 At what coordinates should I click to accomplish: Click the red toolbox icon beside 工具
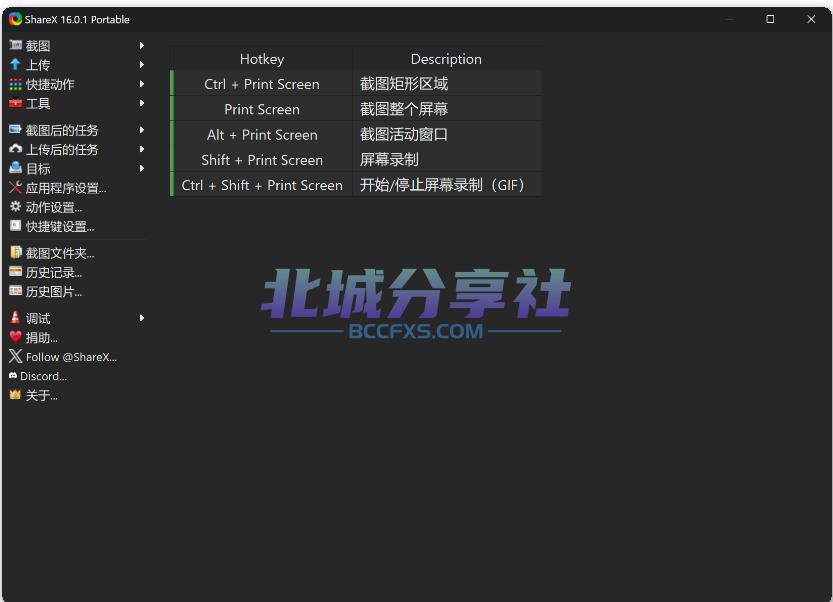click(x=15, y=103)
